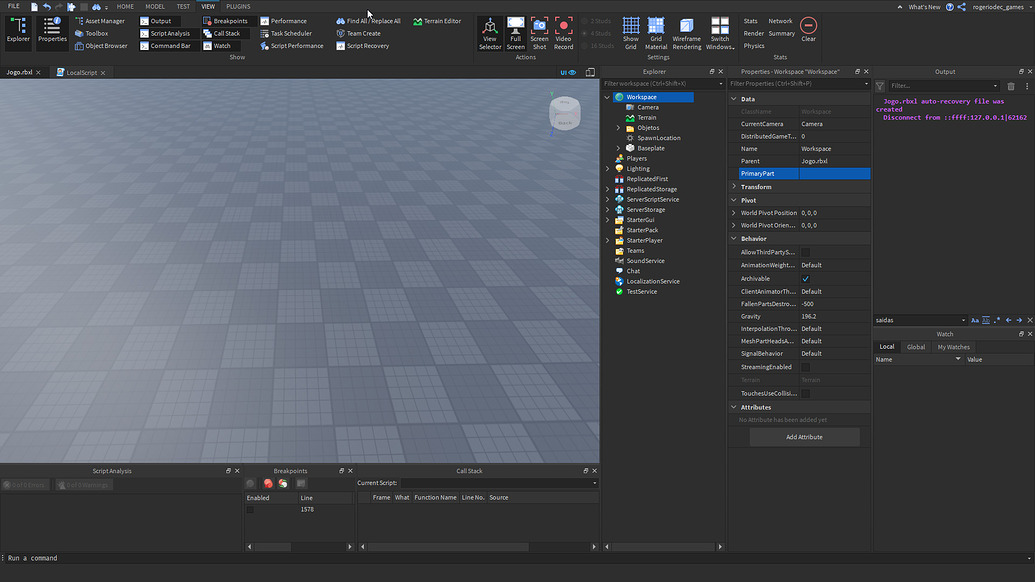The image size is (1035, 582).
Task: Switch to the MODEL tab
Action: 155,5
